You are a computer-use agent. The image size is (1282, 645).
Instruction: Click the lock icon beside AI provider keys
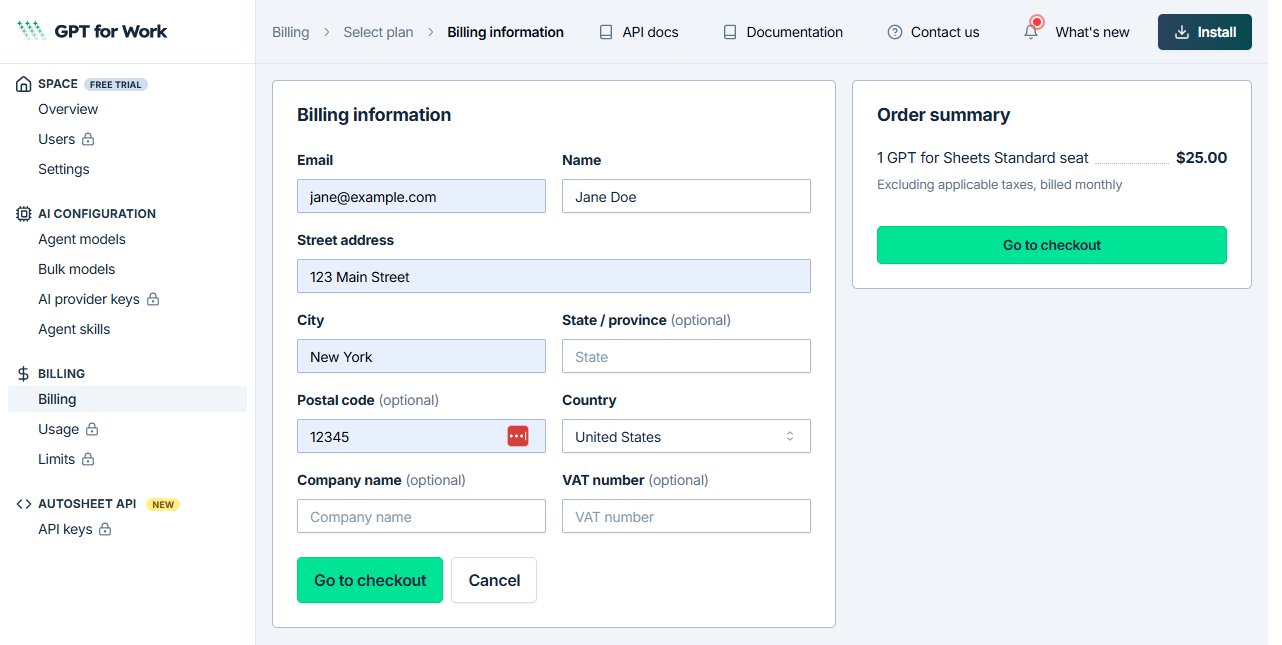(153, 299)
